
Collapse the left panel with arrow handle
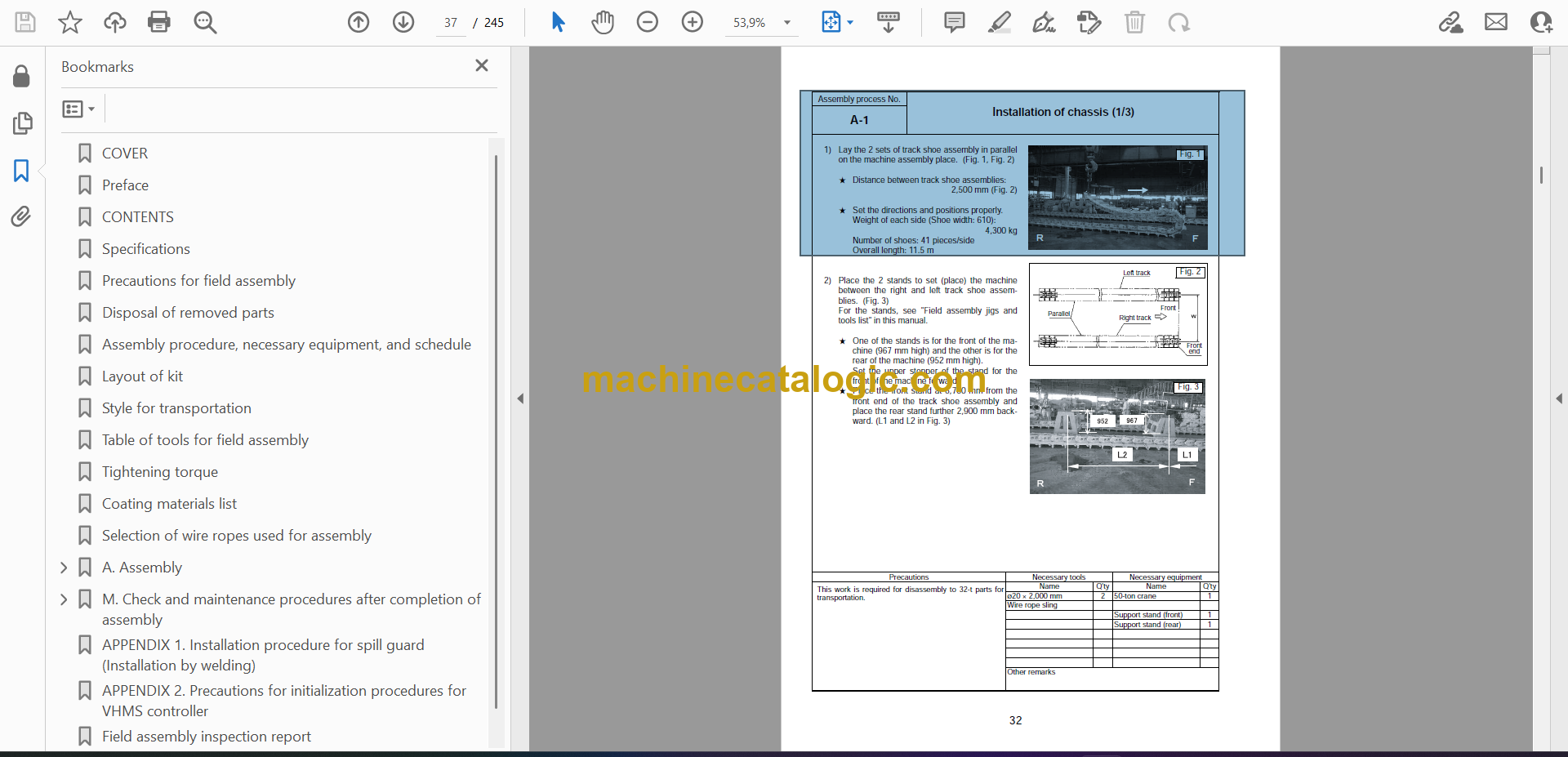click(520, 399)
